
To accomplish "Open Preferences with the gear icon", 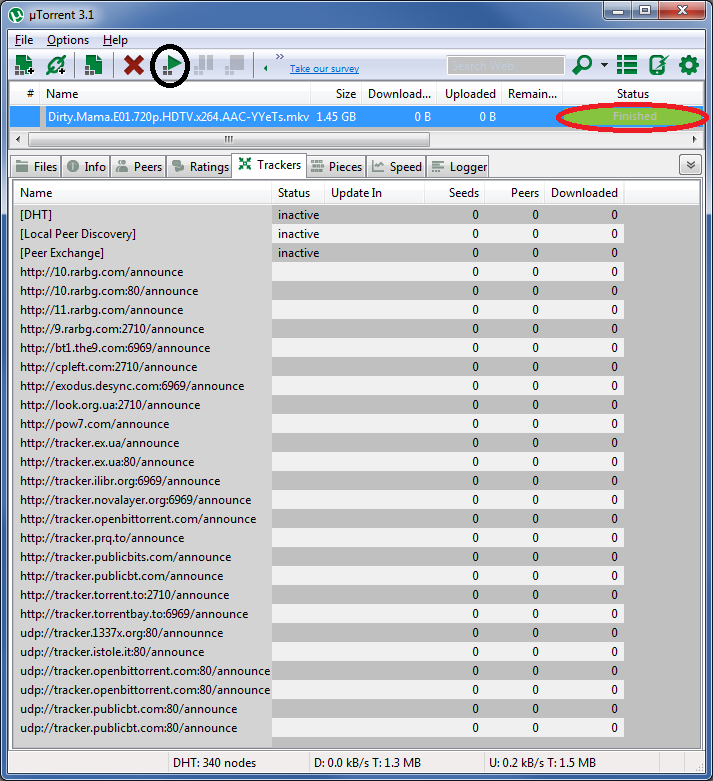I will (689, 65).
